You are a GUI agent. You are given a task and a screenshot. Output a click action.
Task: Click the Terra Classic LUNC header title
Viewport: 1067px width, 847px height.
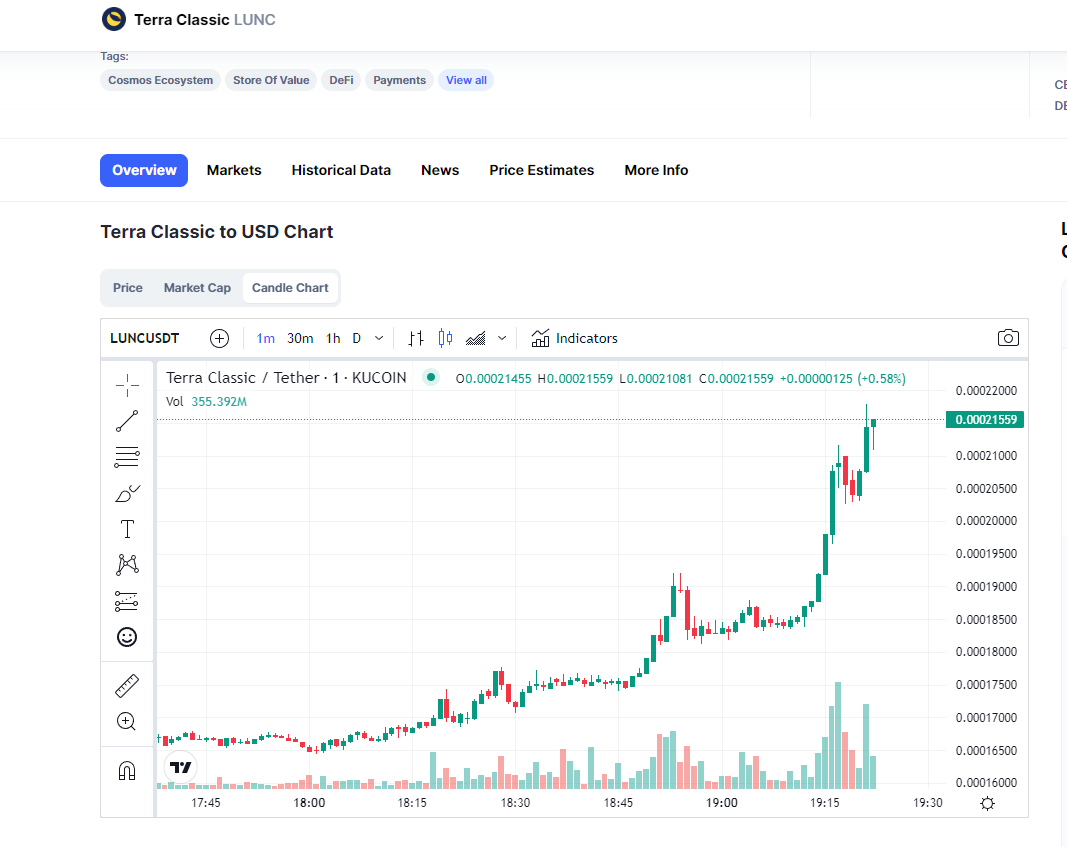click(205, 20)
